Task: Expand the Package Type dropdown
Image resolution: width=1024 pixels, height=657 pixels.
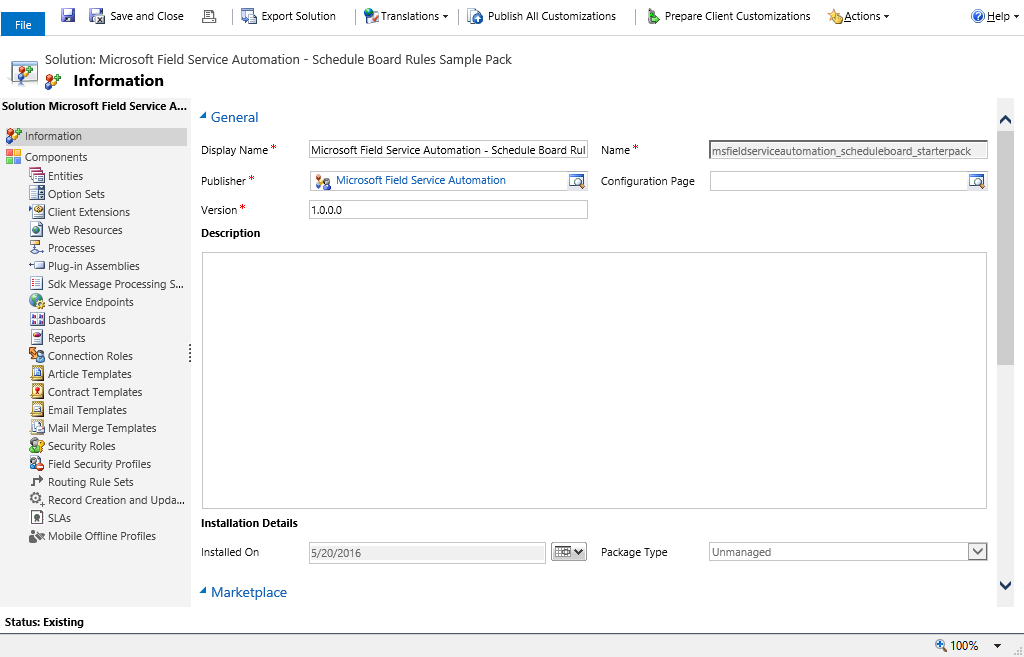Action: pyautogui.click(x=977, y=552)
